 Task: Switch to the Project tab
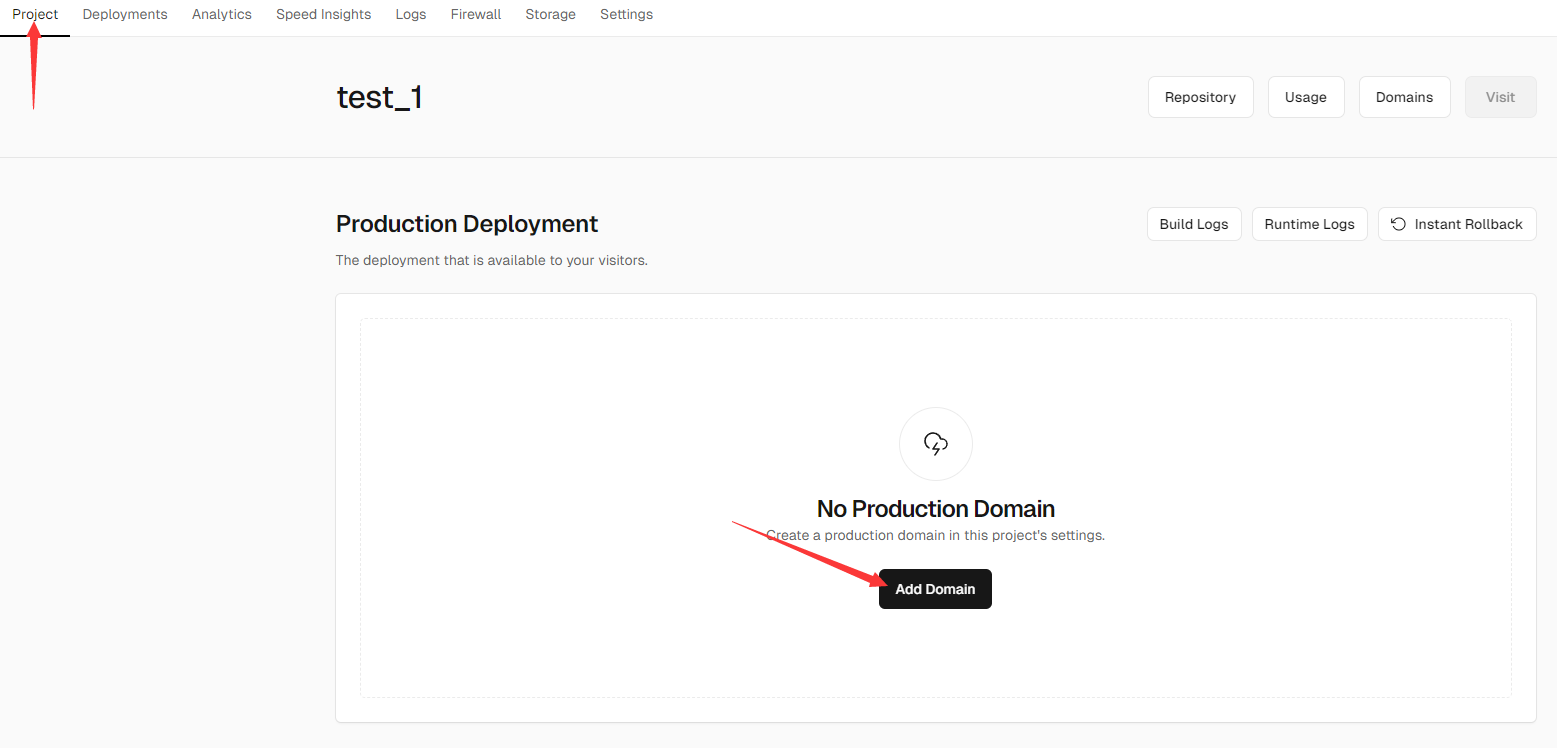[x=35, y=15]
